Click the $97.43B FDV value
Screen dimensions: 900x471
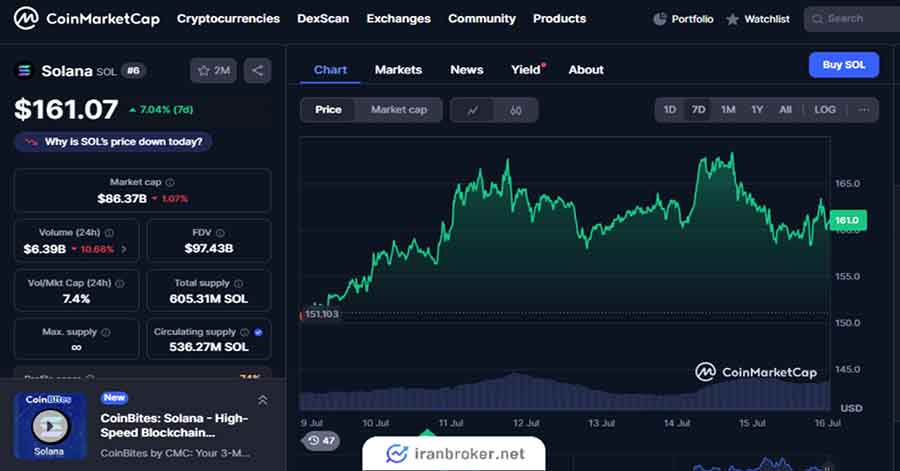[208, 248]
